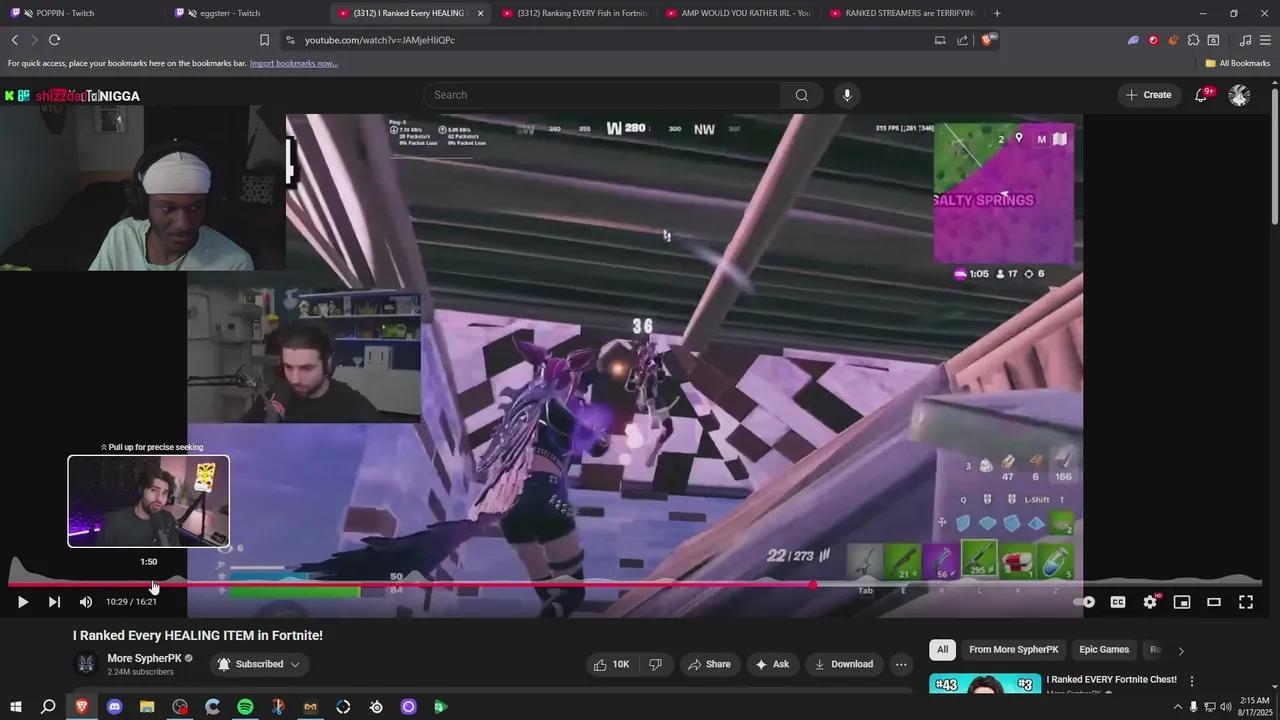Screen dimensions: 1280x720
Task: Click the red progress scrubber dot
Action: [x=813, y=585]
